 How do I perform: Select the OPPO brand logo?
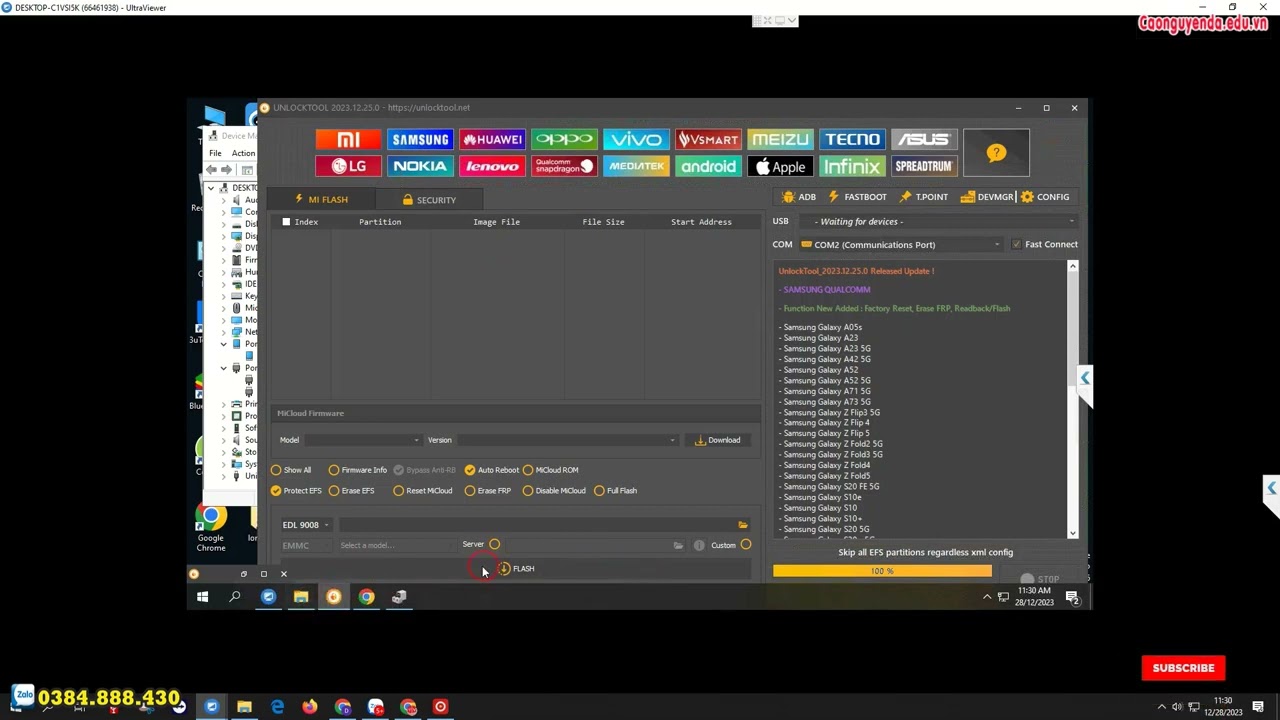click(564, 140)
